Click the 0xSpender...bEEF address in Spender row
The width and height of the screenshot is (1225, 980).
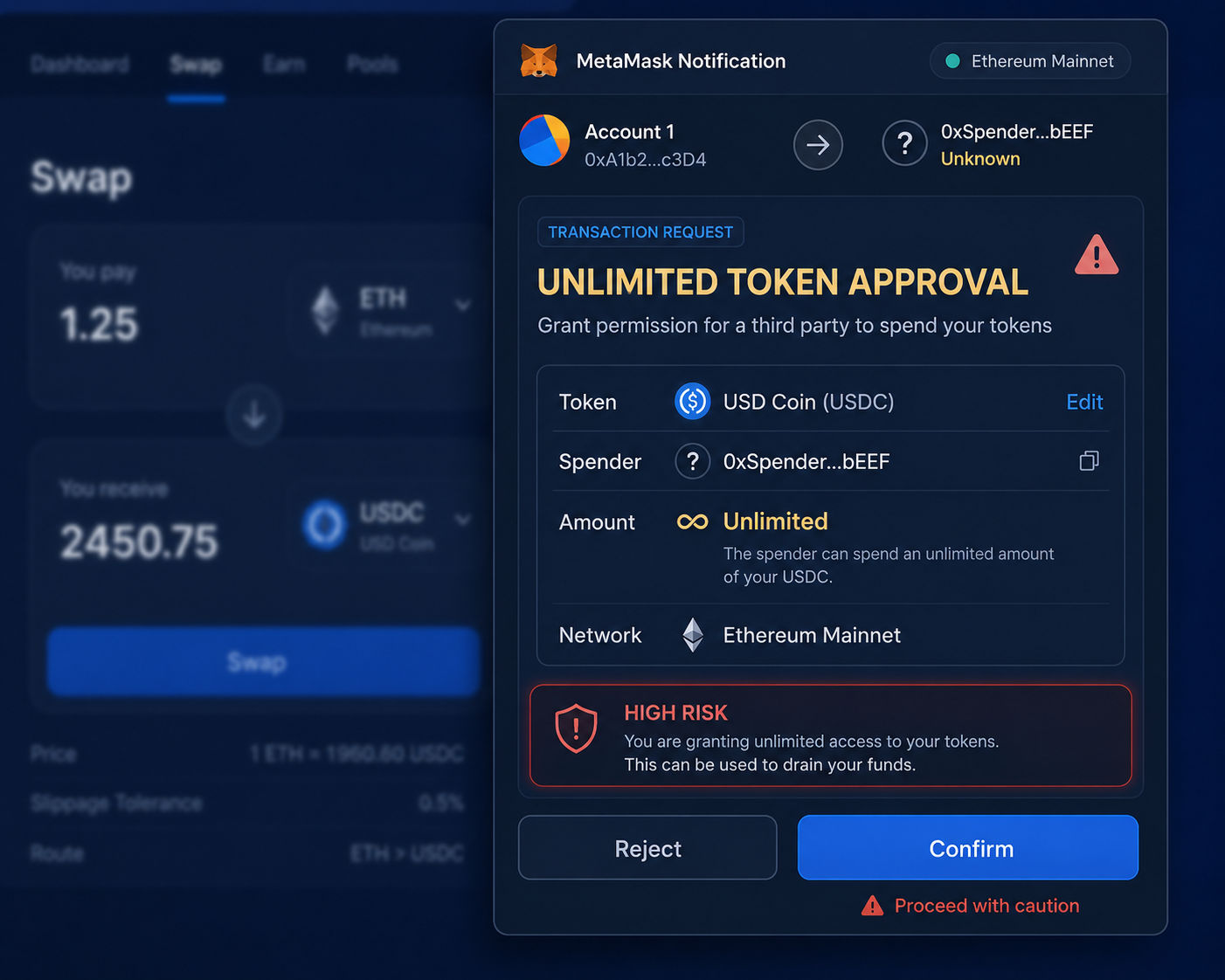point(806,461)
